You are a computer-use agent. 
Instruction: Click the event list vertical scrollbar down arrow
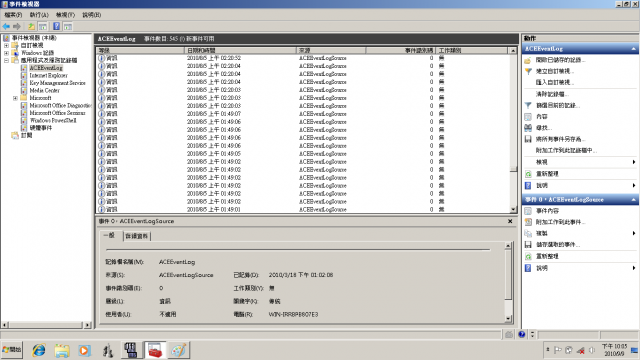pyautogui.click(x=513, y=209)
